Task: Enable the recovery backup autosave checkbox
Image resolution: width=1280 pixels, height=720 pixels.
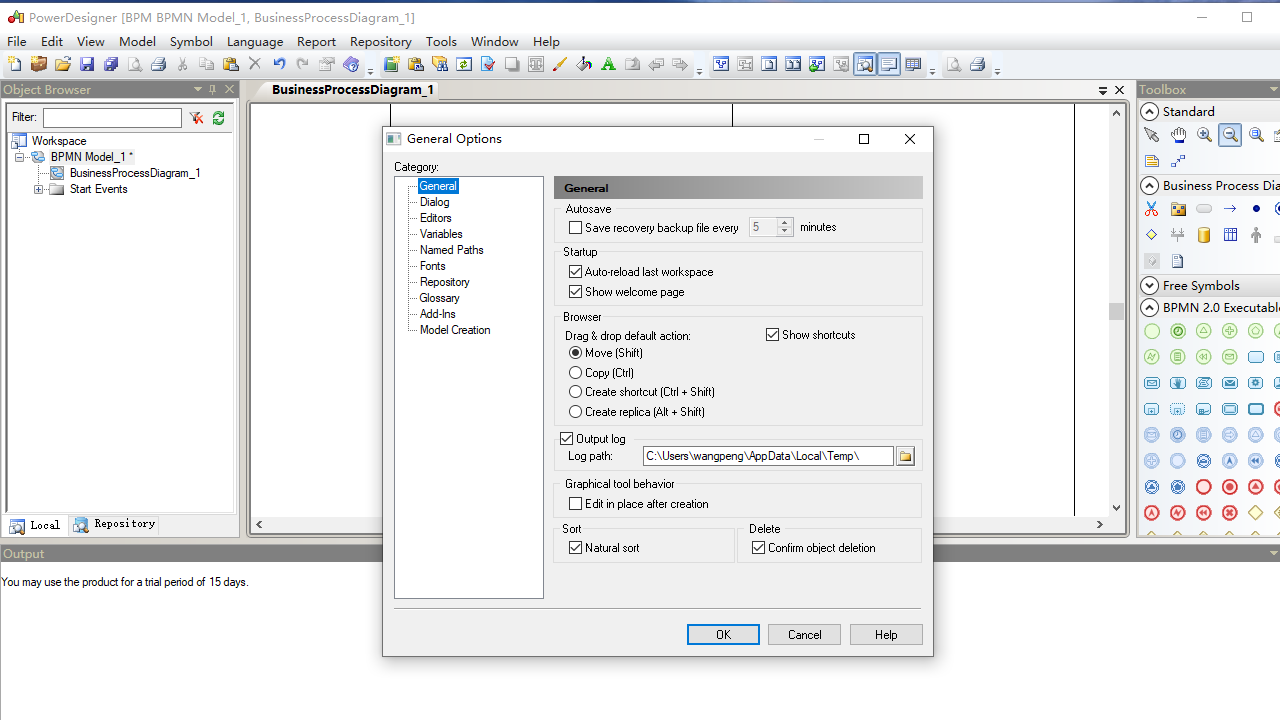Action: coord(575,227)
